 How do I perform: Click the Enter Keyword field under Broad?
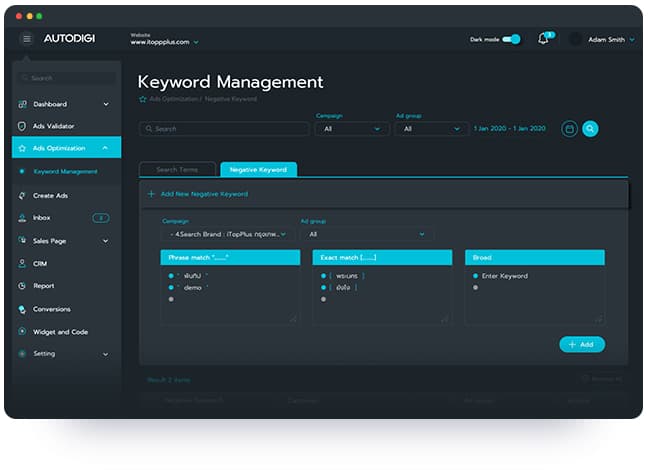[x=504, y=276]
